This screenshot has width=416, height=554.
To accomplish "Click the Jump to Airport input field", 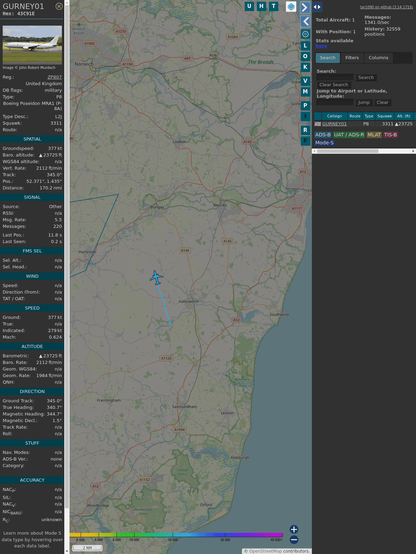I will coord(335,102).
